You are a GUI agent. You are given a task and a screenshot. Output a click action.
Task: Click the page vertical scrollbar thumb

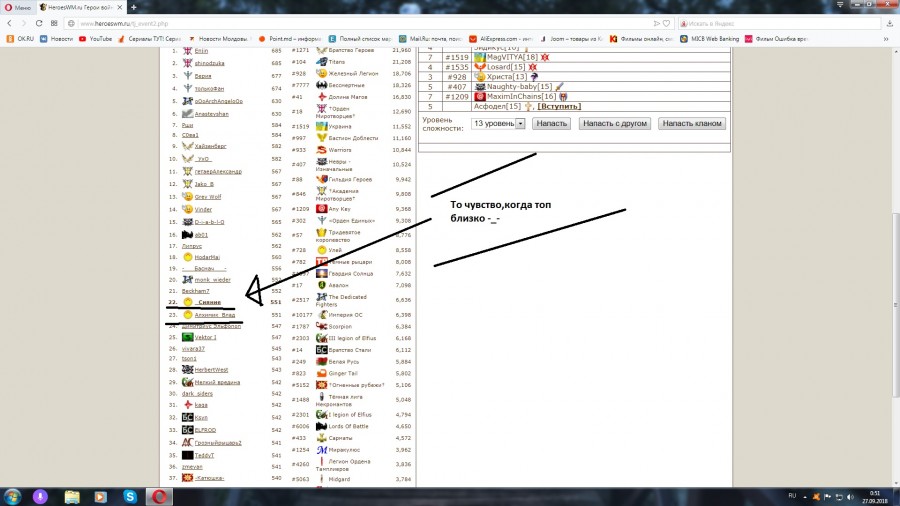[896, 304]
